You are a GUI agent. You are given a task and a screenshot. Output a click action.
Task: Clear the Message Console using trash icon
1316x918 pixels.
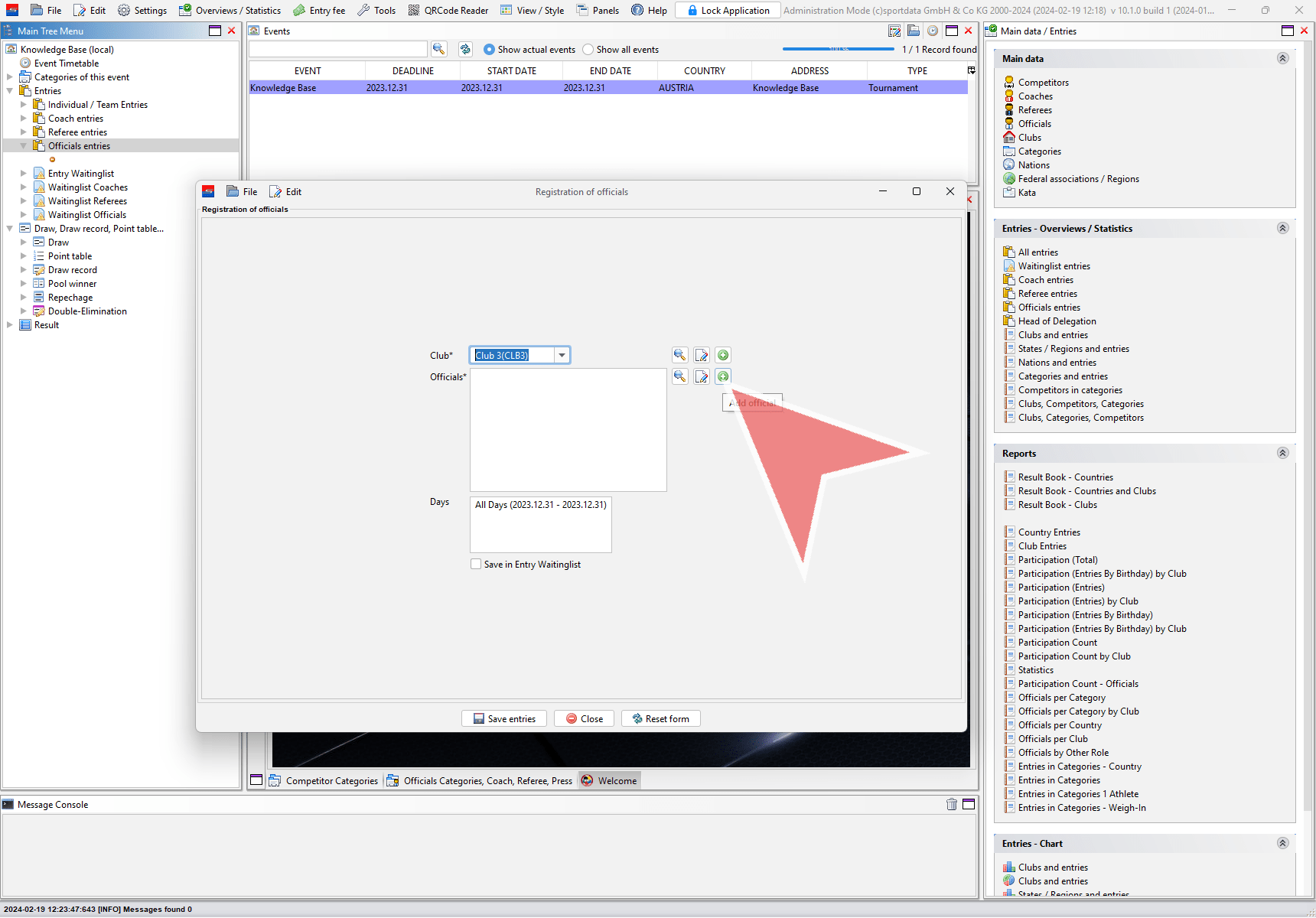pyautogui.click(x=952, y=804)
